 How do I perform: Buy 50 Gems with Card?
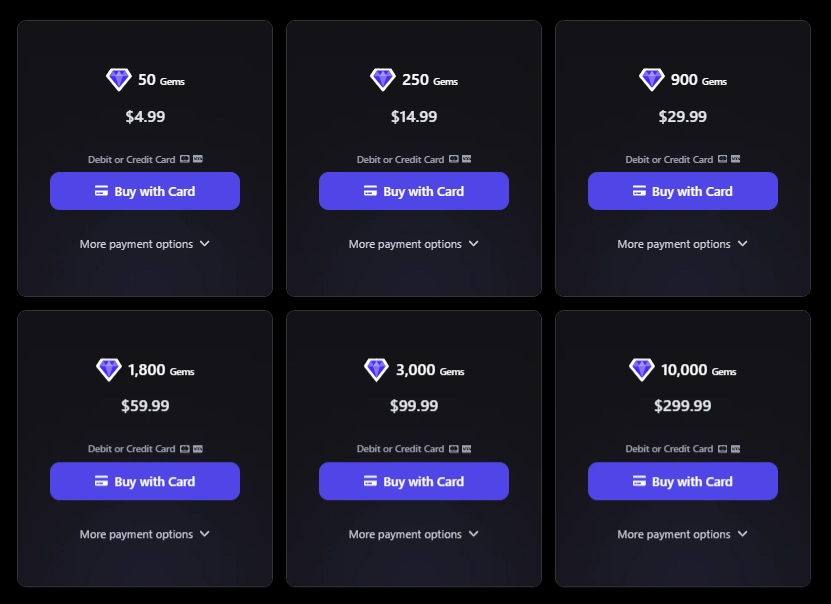coord(145,191)
